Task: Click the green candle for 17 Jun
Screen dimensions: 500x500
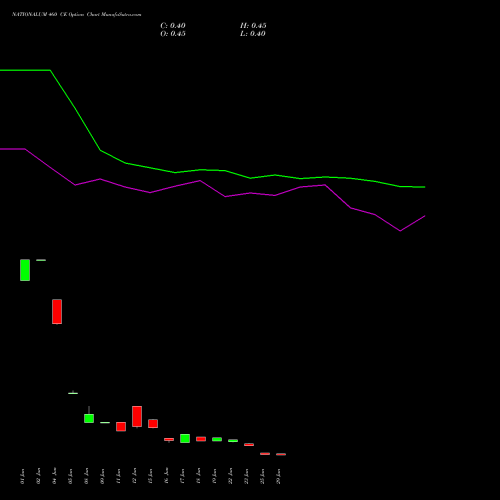Action: (185, 438)
